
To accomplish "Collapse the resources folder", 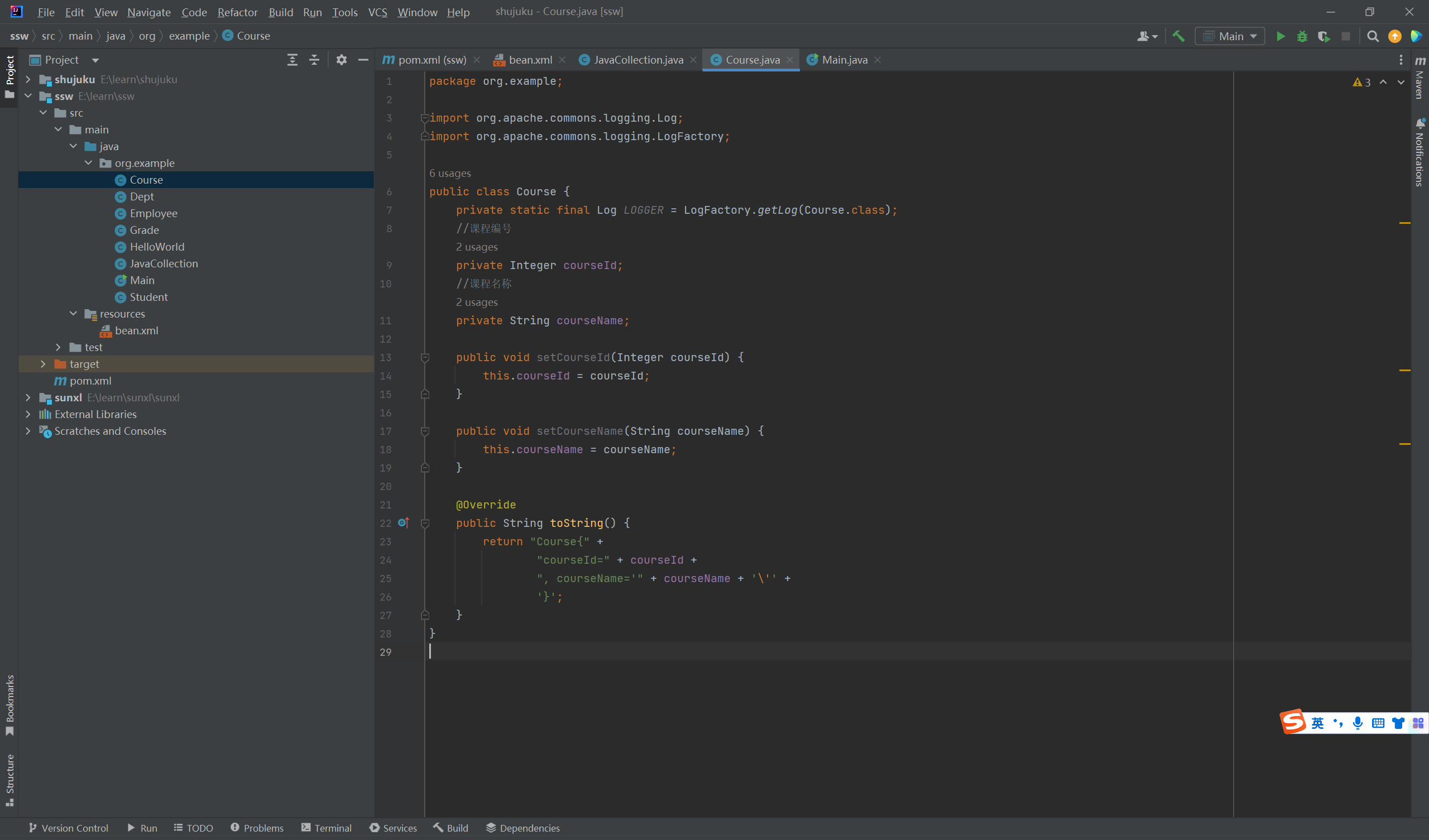I will (73, 314).
